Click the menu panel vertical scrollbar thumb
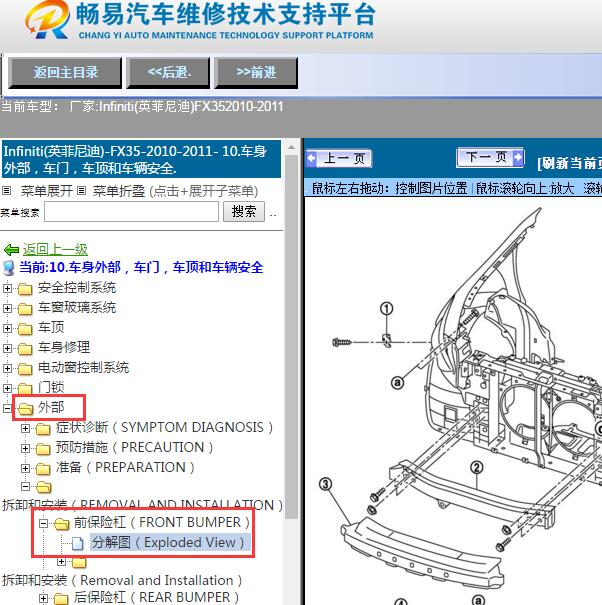602x605 pixels. pyautogui.click(x=291, y=336)
